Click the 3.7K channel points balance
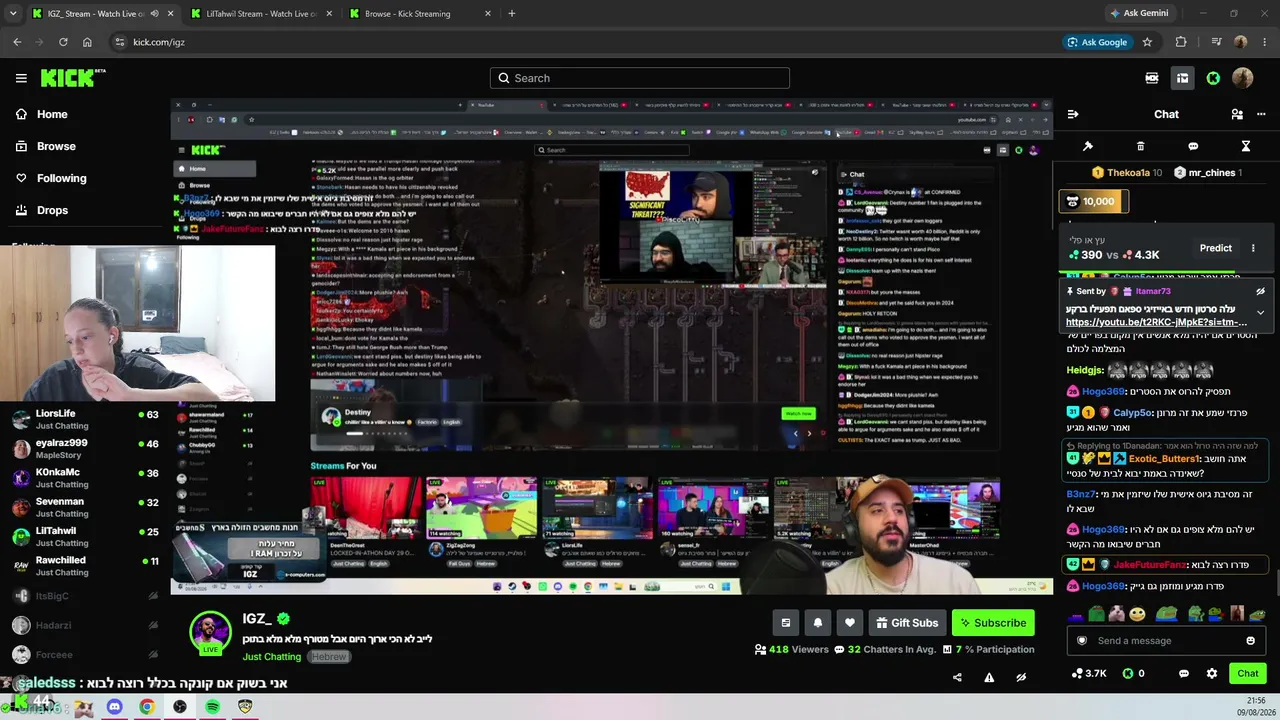Screen dimensions: 1280x720 coord(1089,673)
